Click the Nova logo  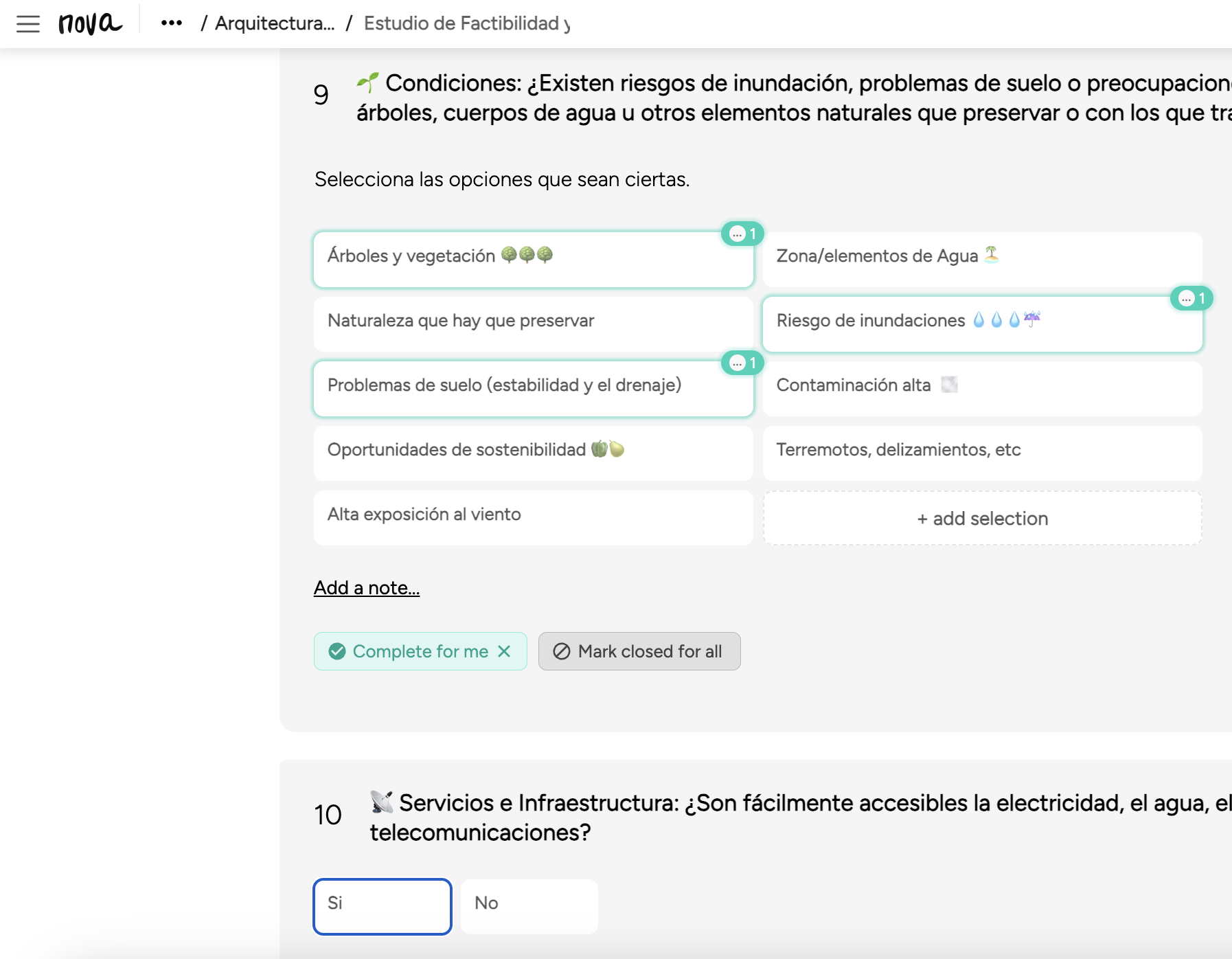click(x=90, y=23)
